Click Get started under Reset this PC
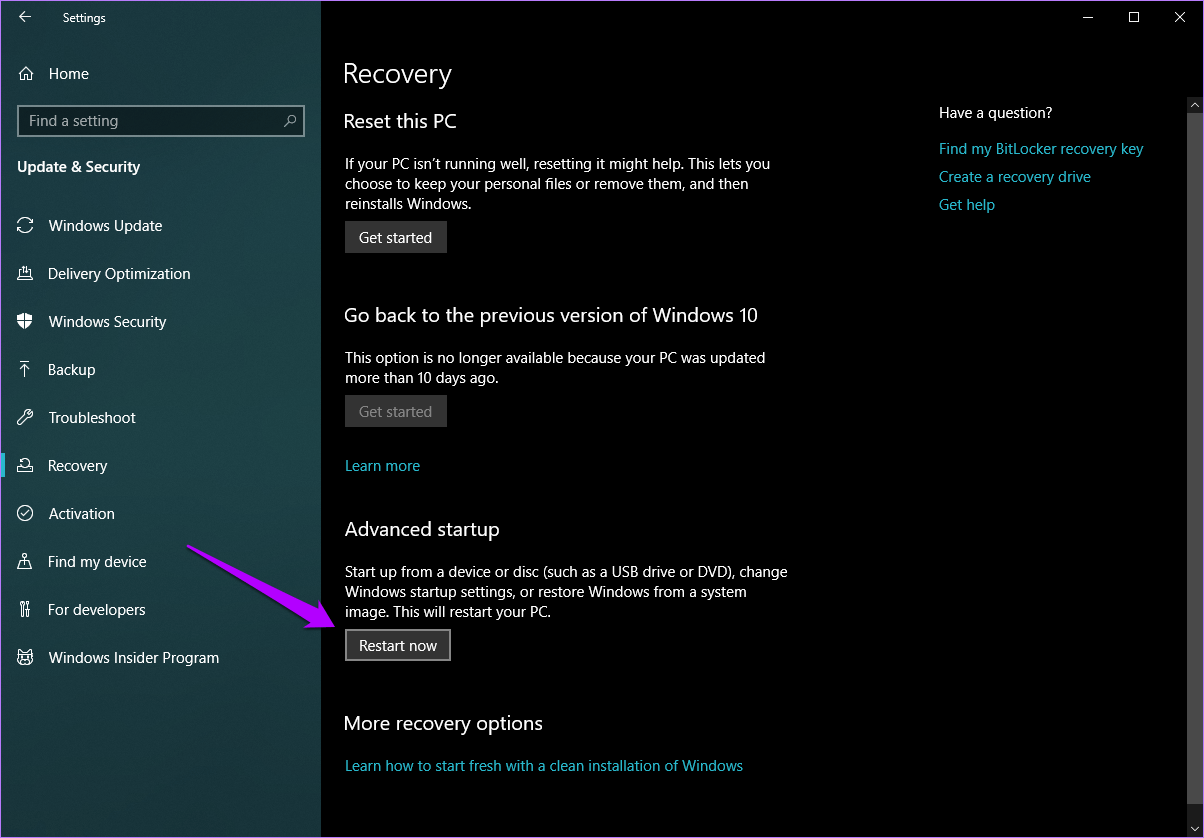Viewport: 1204px width, 838px height. coord(396,237)
